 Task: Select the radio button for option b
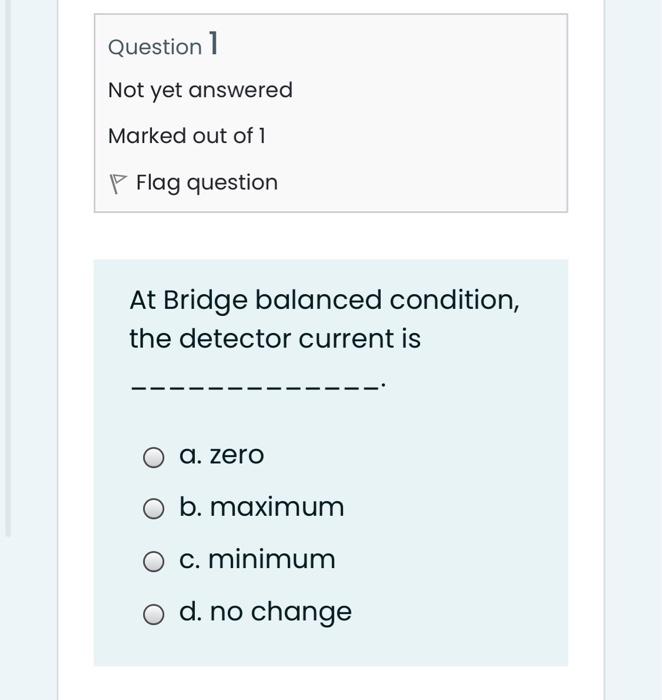point(153,510)
